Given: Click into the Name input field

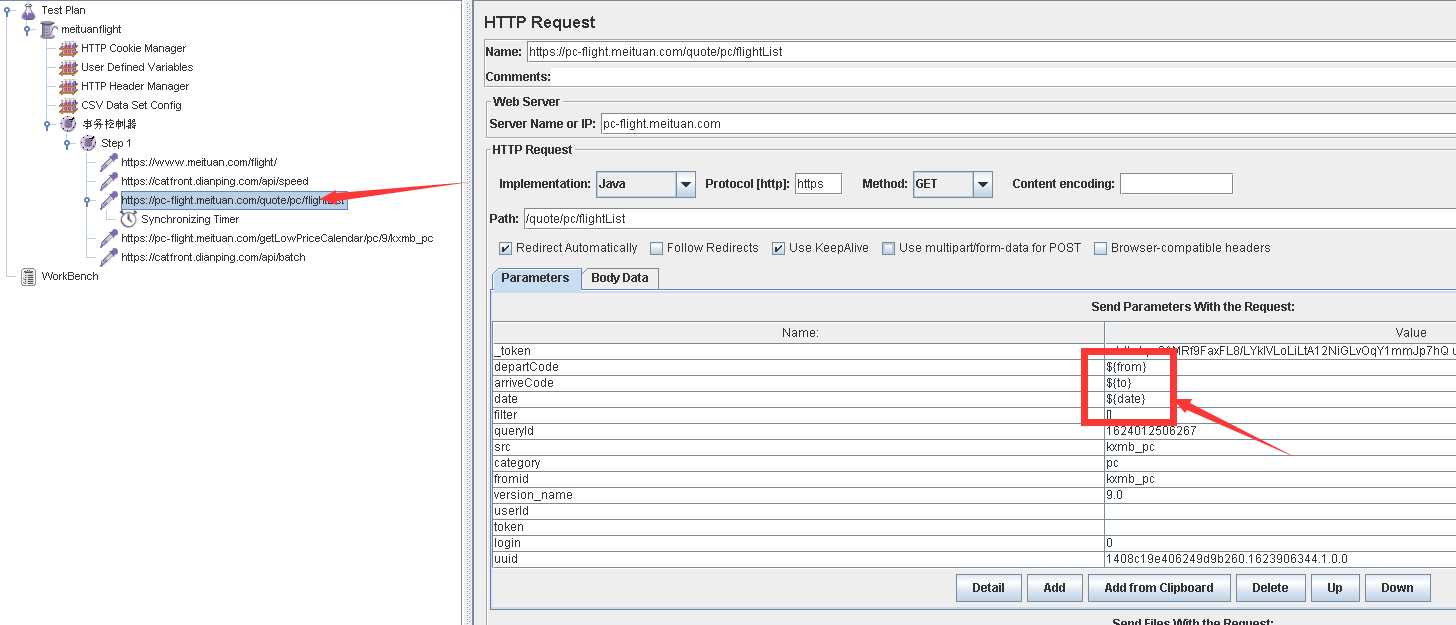Looking at the screenshot, I should pos(990,52).
